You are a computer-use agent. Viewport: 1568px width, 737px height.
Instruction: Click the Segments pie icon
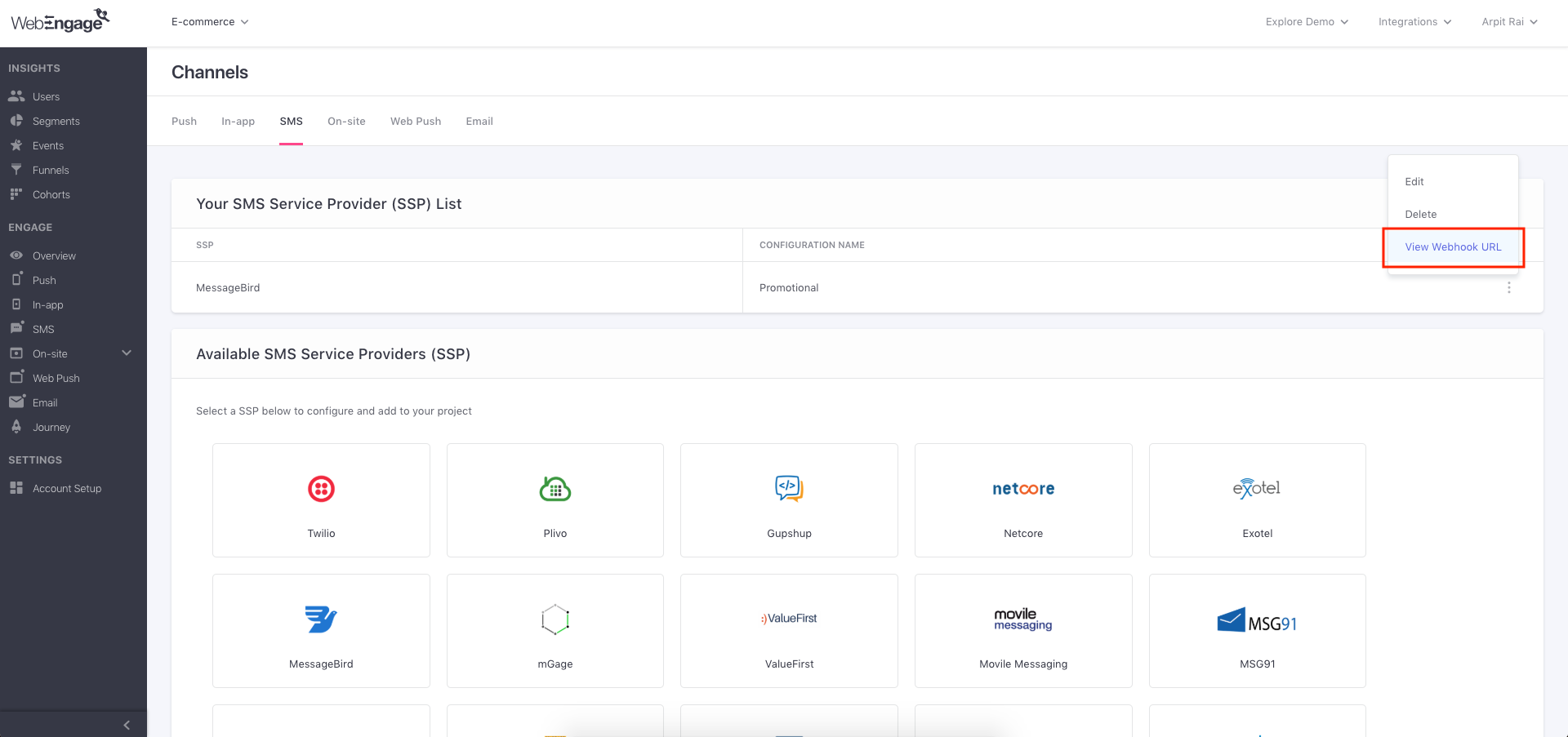tap(16, 121)
